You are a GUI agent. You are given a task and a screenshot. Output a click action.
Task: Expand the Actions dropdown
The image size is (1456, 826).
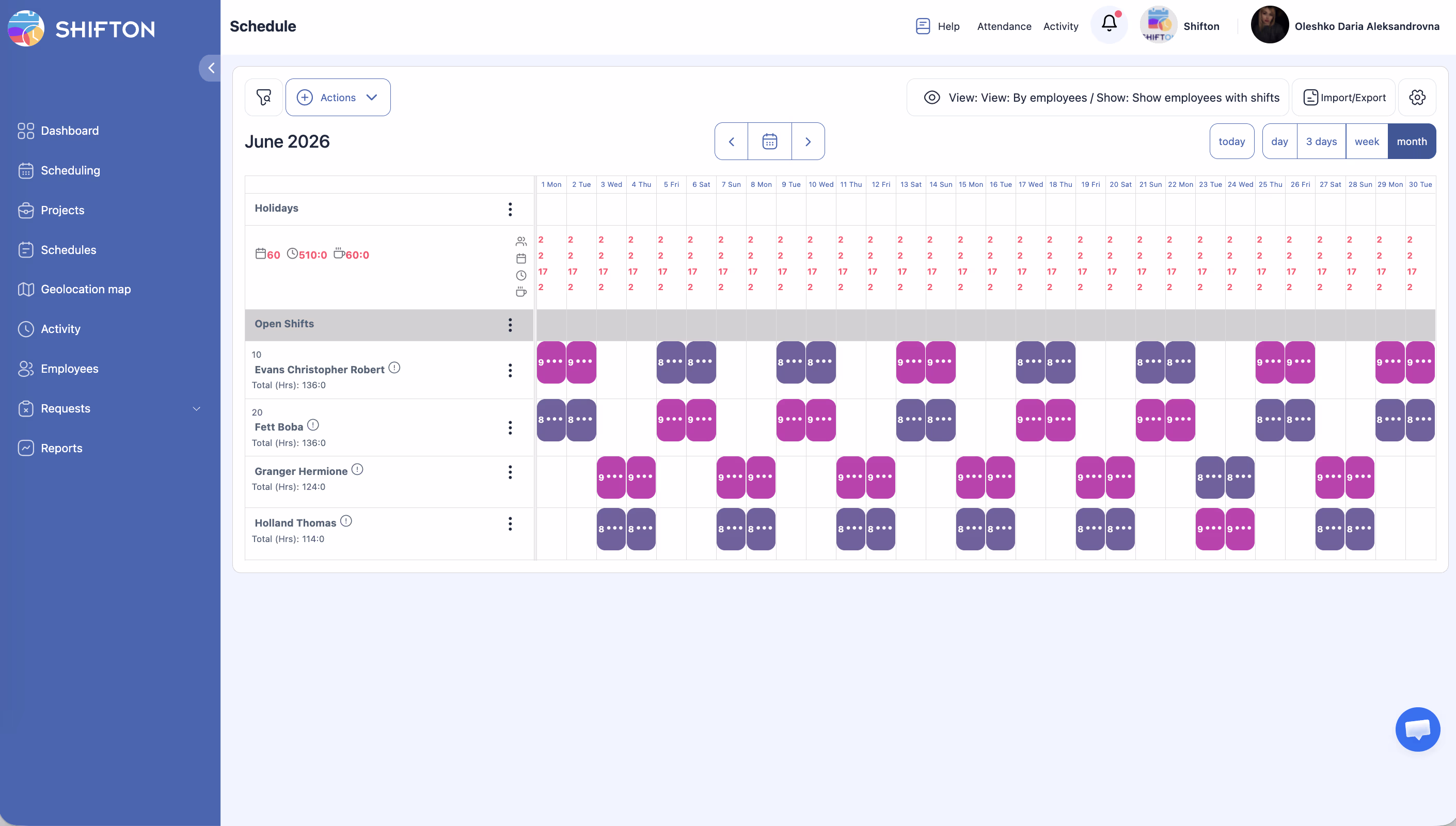pos(338,98)
